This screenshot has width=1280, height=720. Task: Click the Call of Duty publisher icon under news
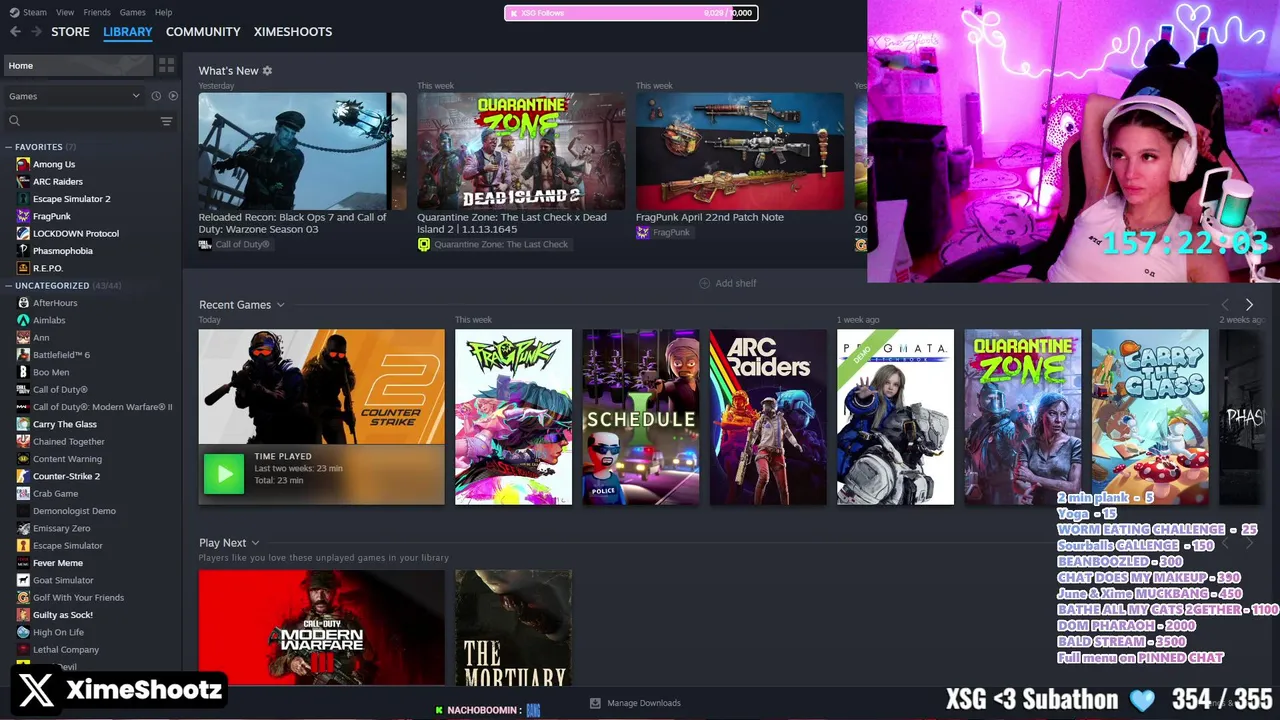click(205, 244)
